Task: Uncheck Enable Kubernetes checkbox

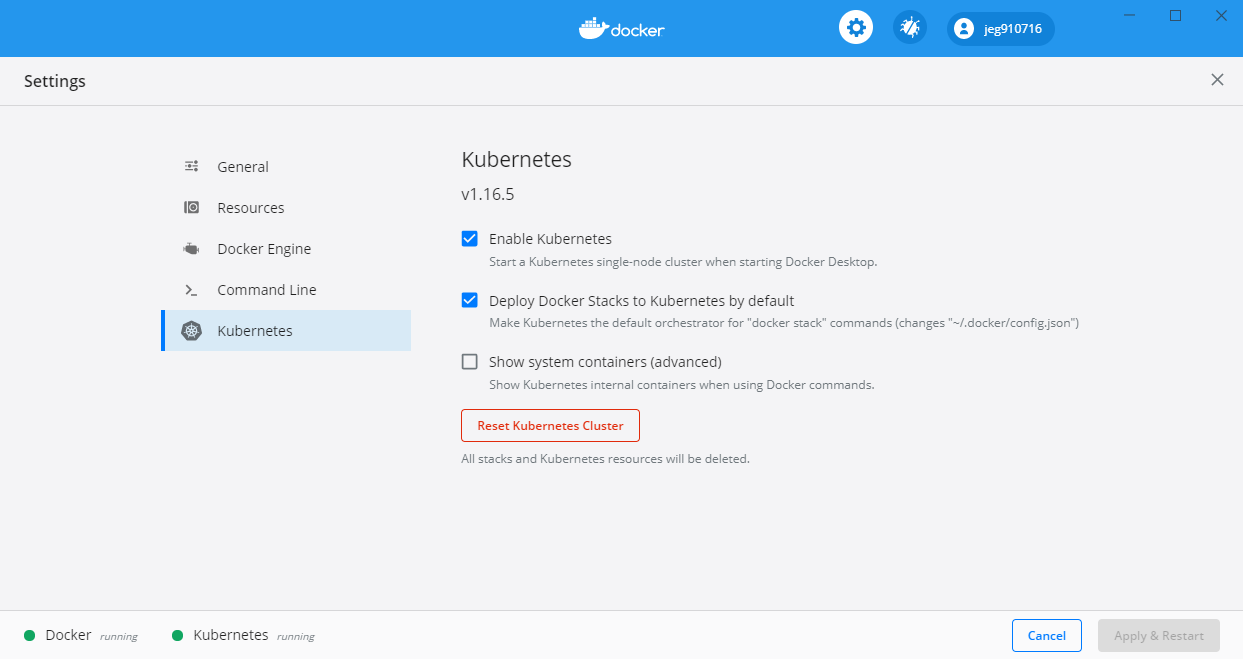Action: pos(469,239)
